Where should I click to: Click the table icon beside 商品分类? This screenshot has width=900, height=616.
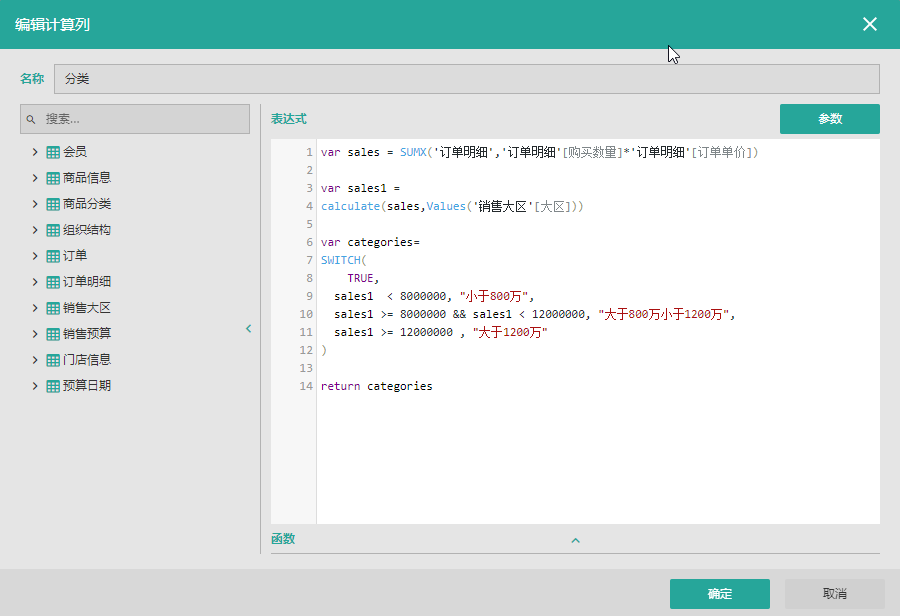click(53, 204)
